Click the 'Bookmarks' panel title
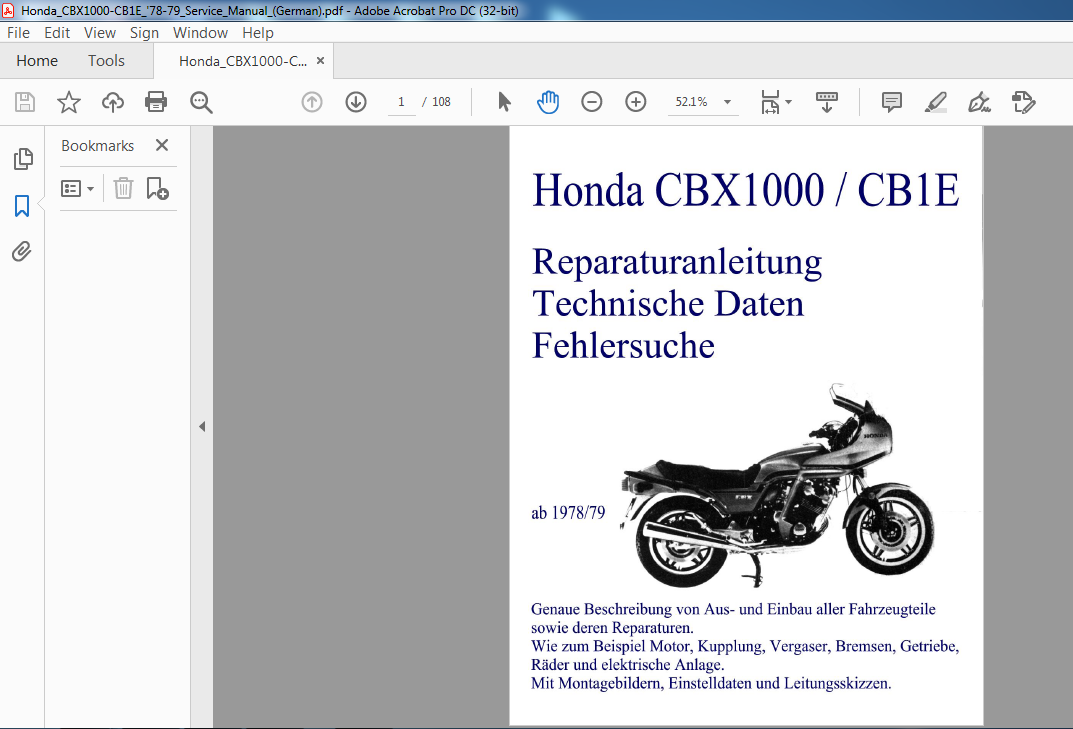Viewport: 1073px width, 729px height. pyautogui.click(x=97, y=146)
